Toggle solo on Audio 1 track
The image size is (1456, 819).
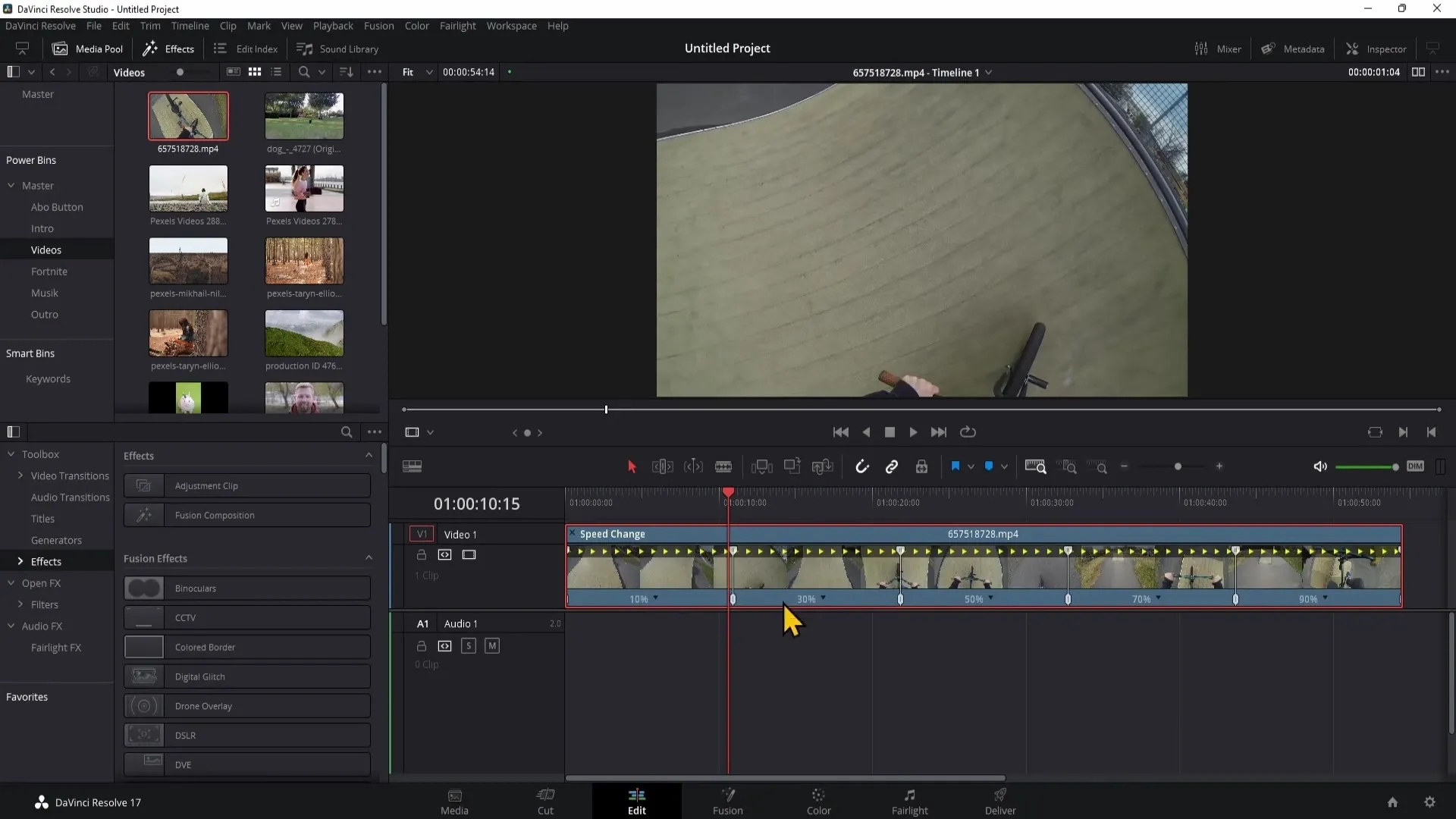468,646
